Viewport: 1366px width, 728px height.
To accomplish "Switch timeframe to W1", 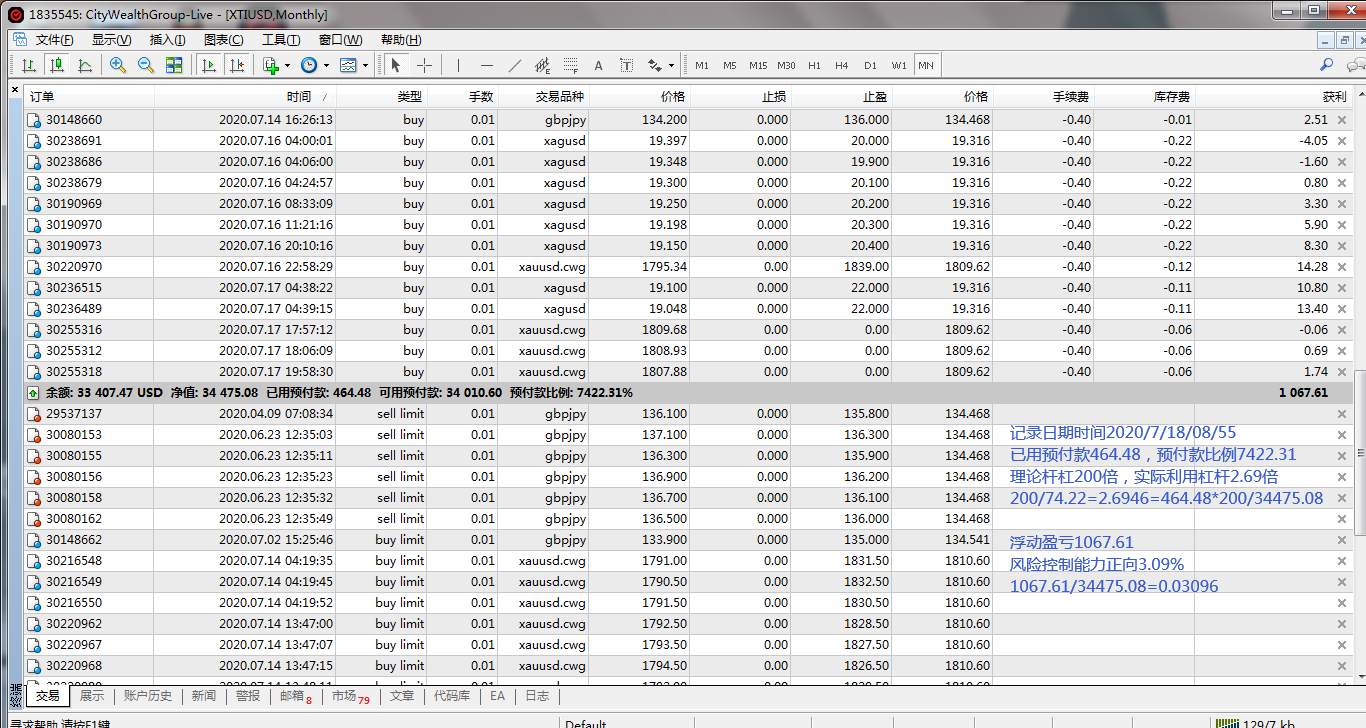I will pos(899,65).
